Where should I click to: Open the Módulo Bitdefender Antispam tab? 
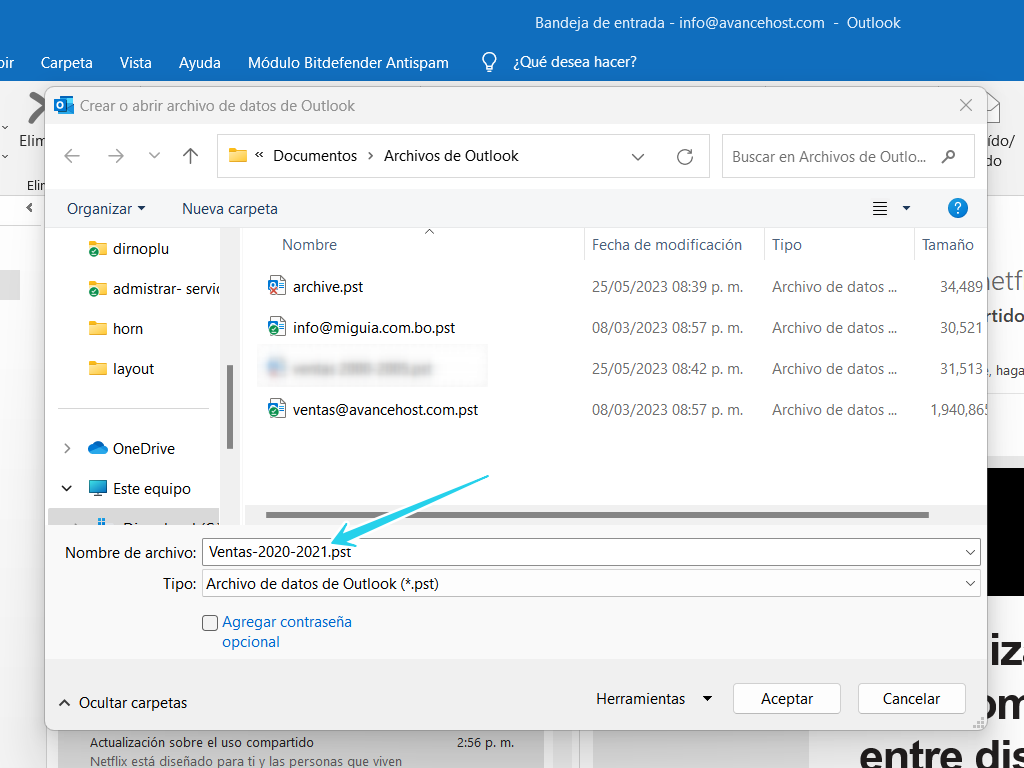[x=348, y=63]
